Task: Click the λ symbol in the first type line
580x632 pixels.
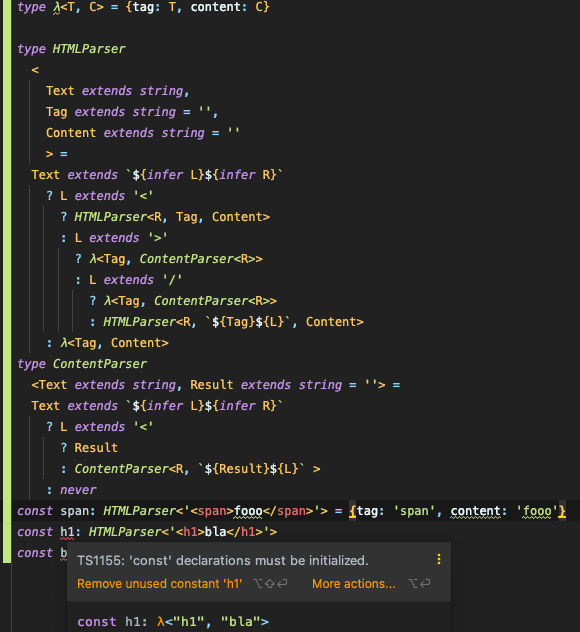Action: click(x=56, y=7)
